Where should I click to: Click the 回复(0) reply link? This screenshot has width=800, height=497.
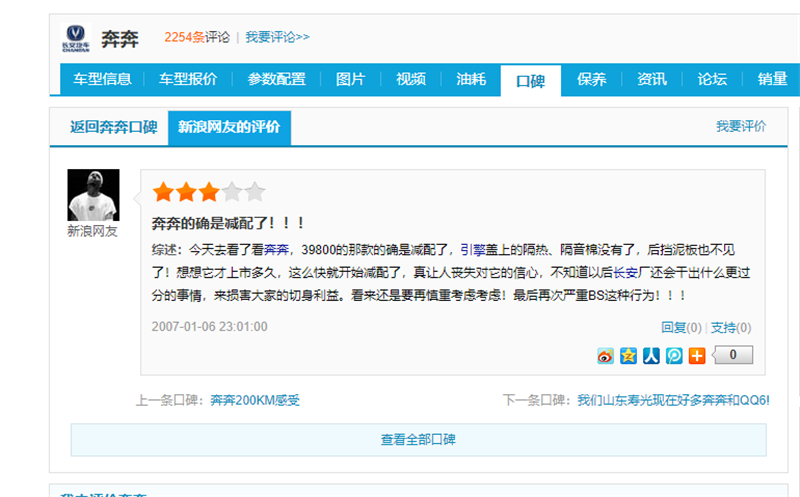pyautogui.click(x=681, y=328)
